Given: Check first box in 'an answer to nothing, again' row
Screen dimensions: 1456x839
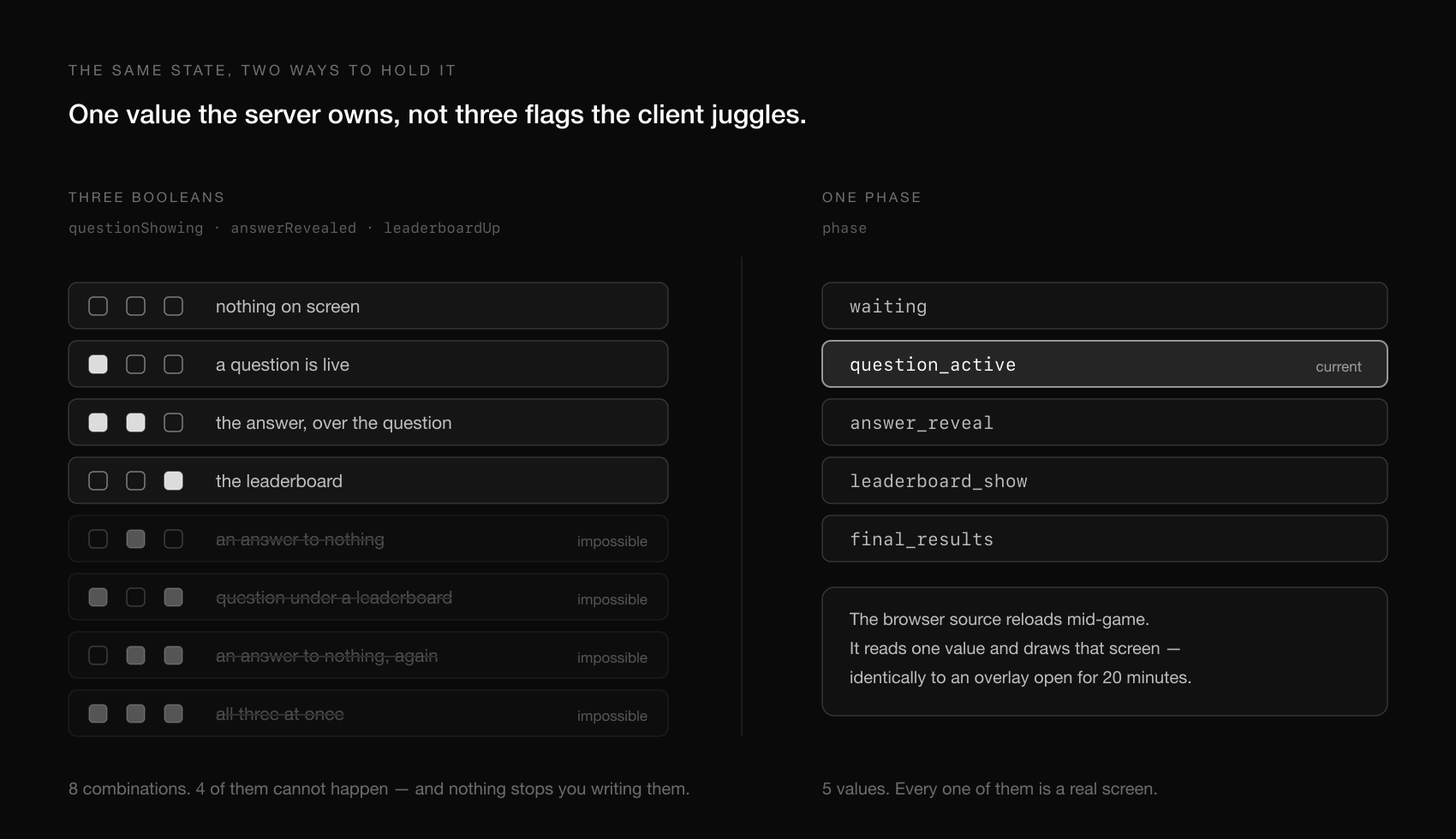Looking at the screenshot, I should tap(98, 656).
